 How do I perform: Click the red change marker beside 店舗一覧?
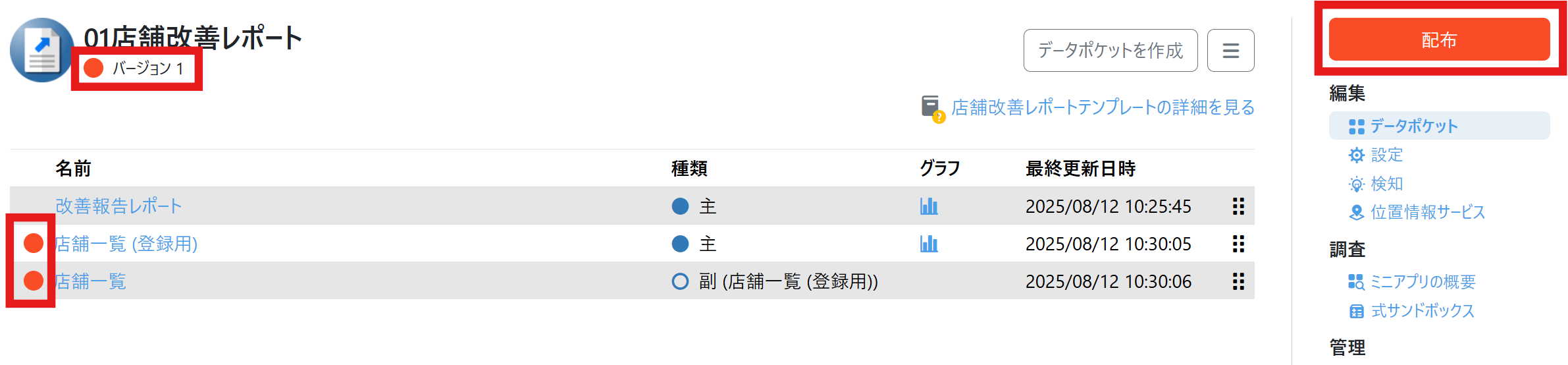pos(34,281)
